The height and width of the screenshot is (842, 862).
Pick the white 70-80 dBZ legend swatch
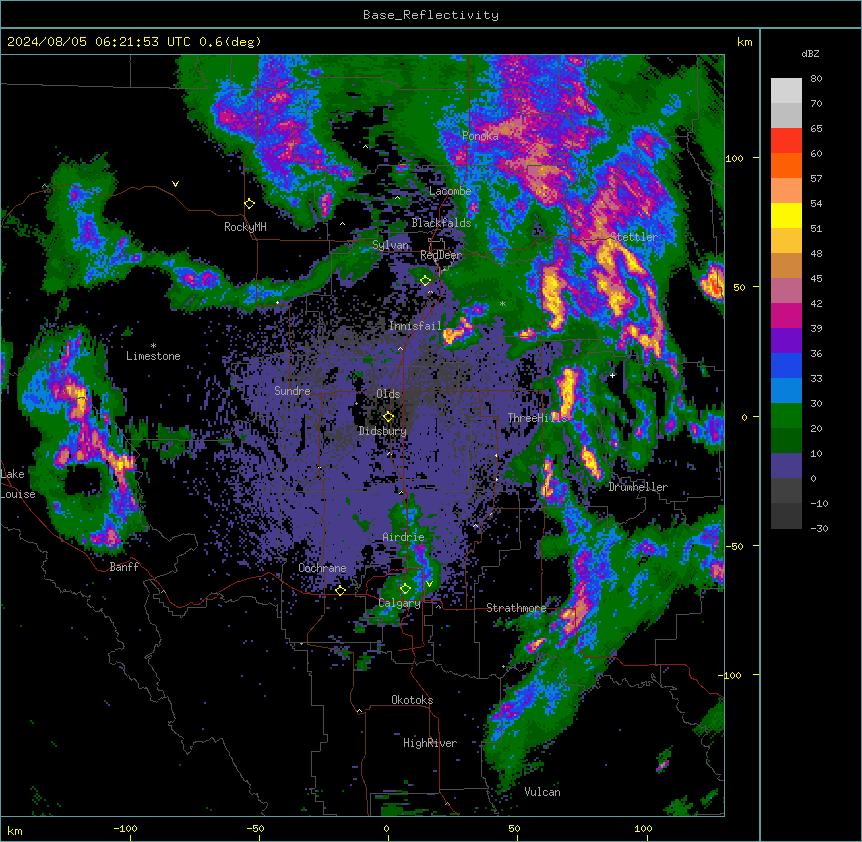click(x=786, y=91)
